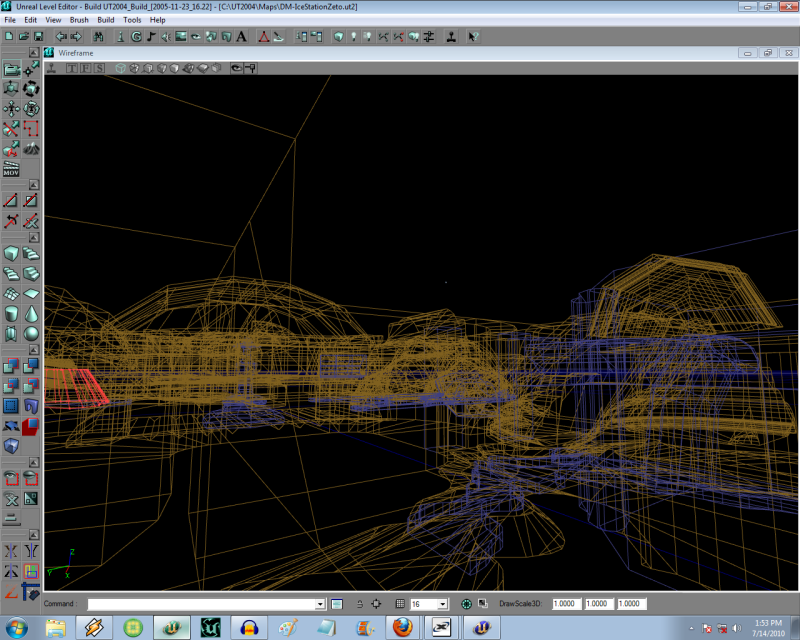The height and width of the screenshot is (640, 800).
Task: Open the Tools menu
Action: [x=132, y=20]
